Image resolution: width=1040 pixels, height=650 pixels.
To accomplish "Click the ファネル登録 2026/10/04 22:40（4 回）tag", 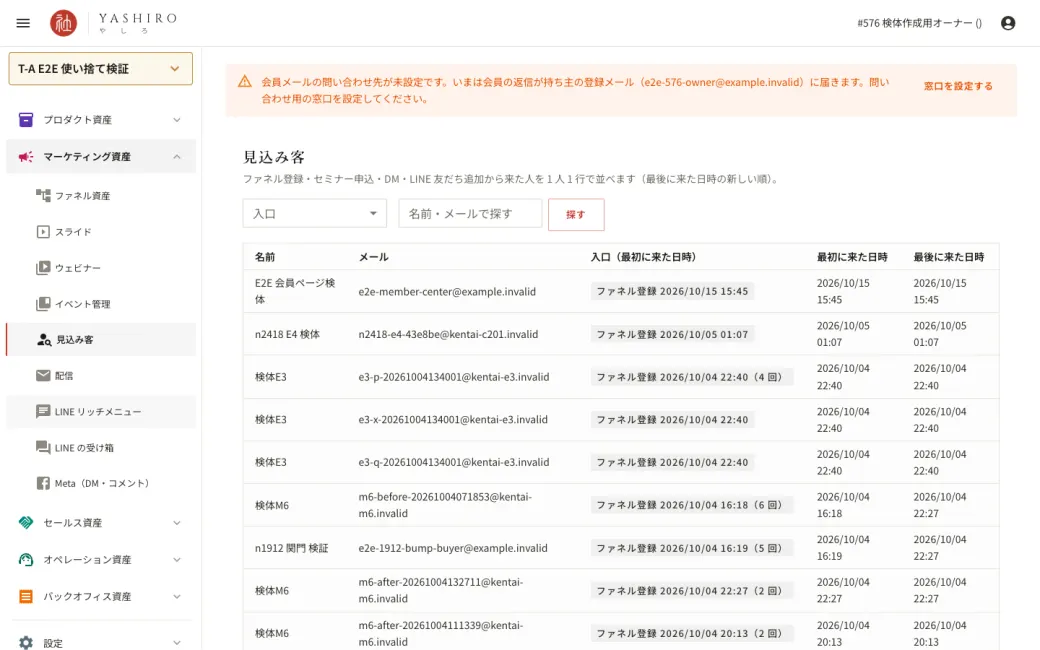I will (691, 377).
